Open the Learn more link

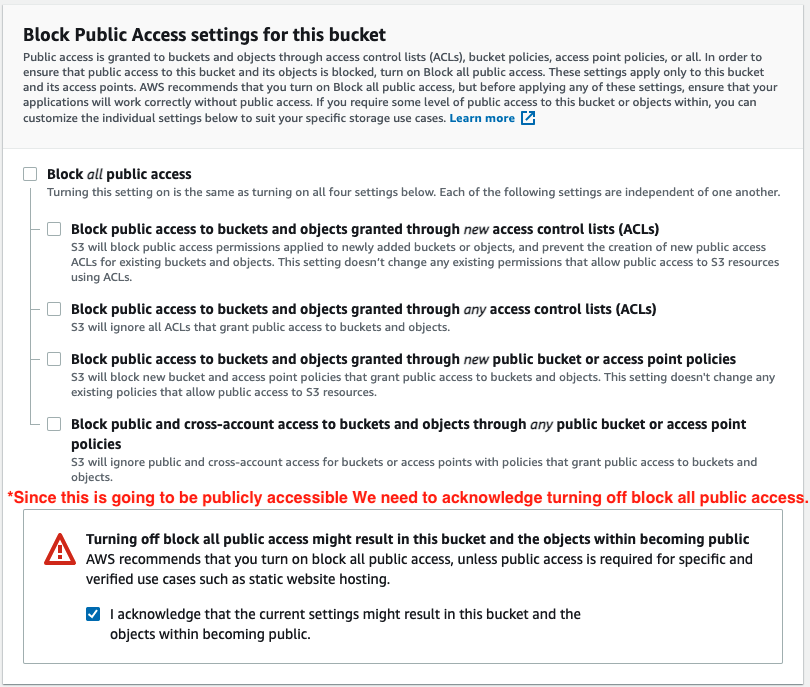click(x=482, y=118)
